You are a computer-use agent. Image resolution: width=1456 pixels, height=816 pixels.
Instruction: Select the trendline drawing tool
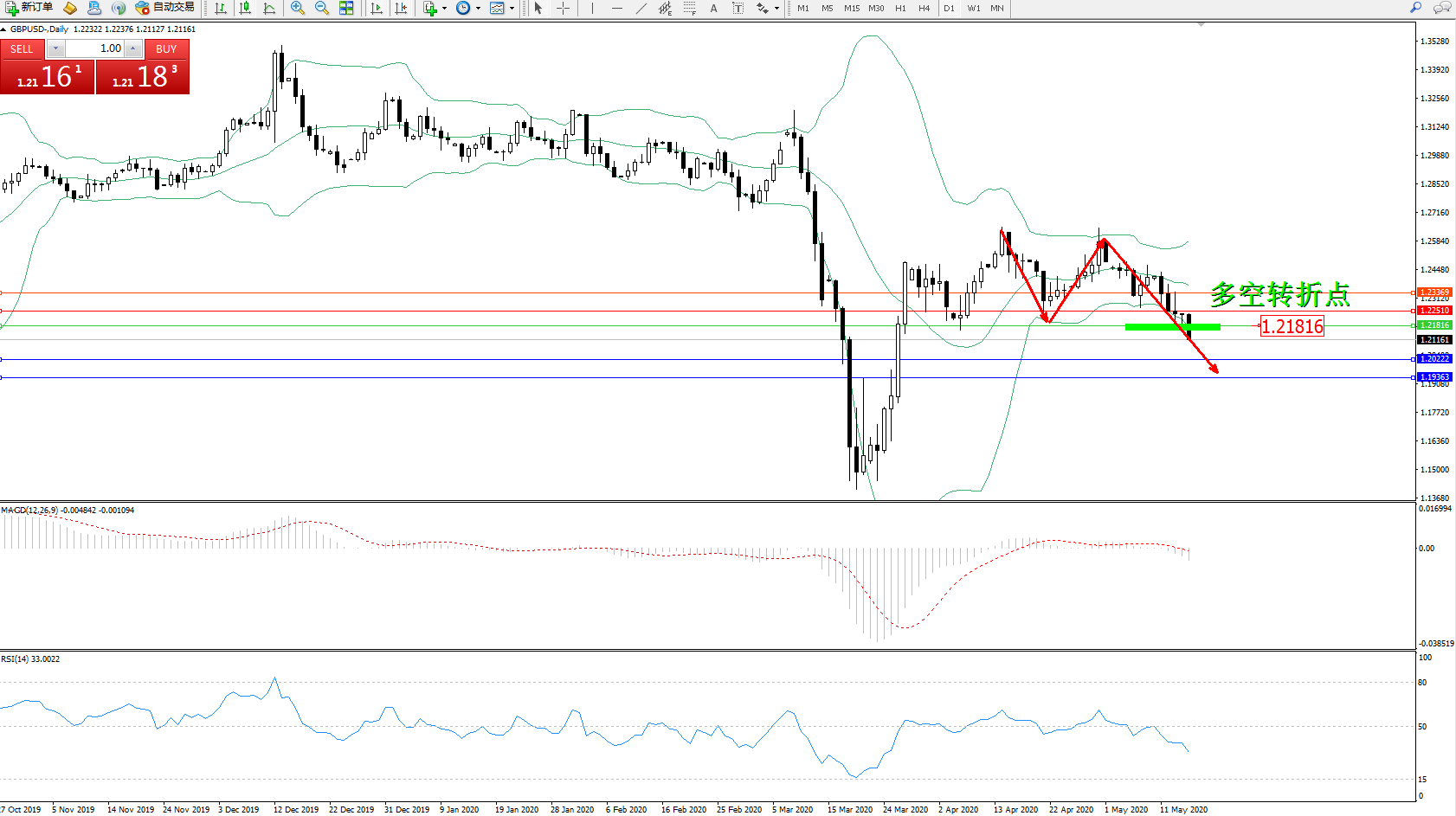pos(641,8)
